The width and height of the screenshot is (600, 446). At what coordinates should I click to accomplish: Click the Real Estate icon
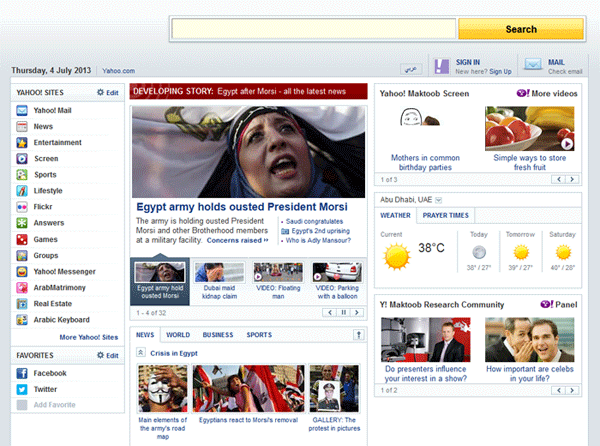click(22, 304)
